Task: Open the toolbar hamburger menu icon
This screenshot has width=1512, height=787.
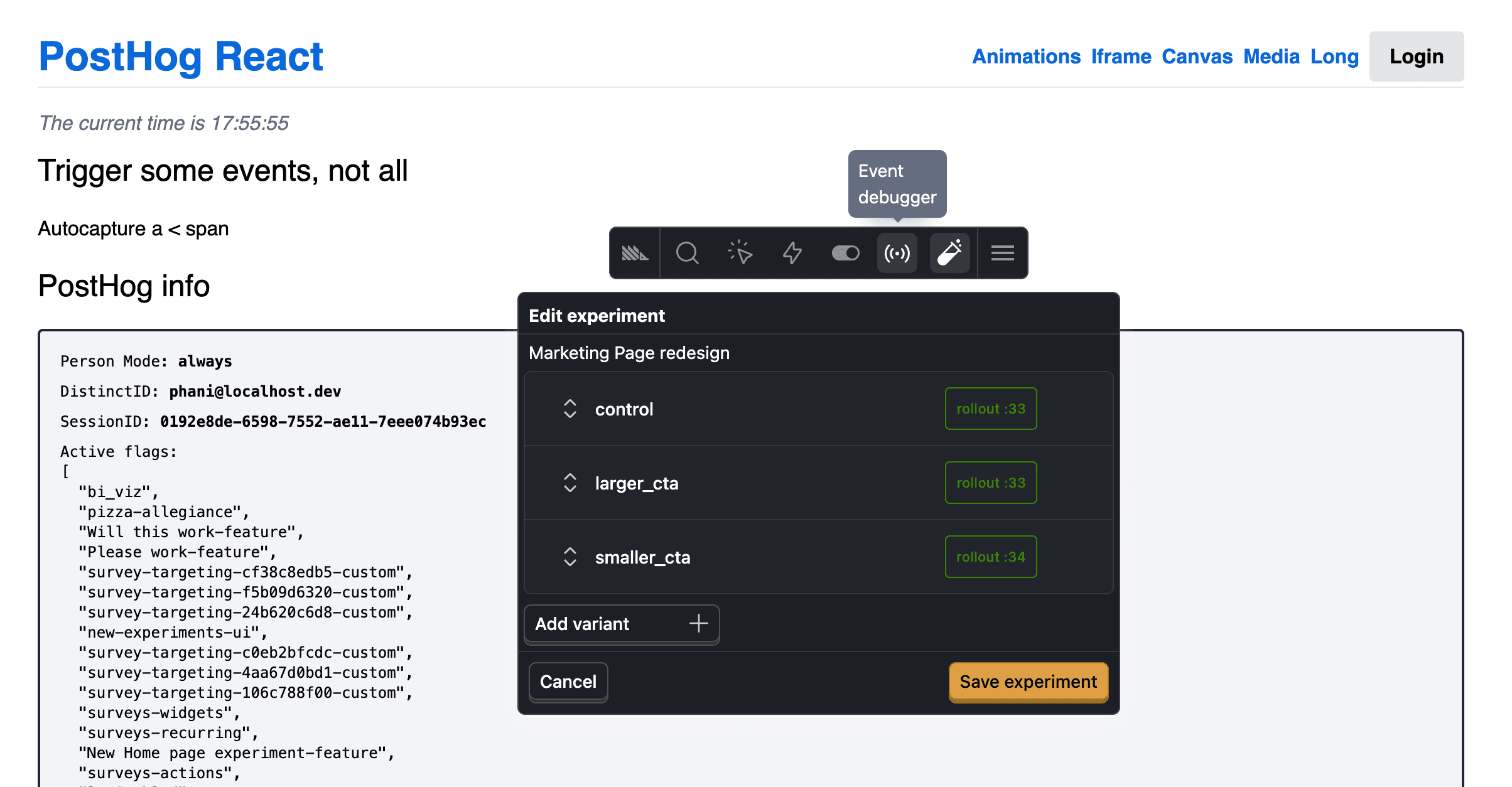Action: pyautogui.click(x=1003, y=253)
